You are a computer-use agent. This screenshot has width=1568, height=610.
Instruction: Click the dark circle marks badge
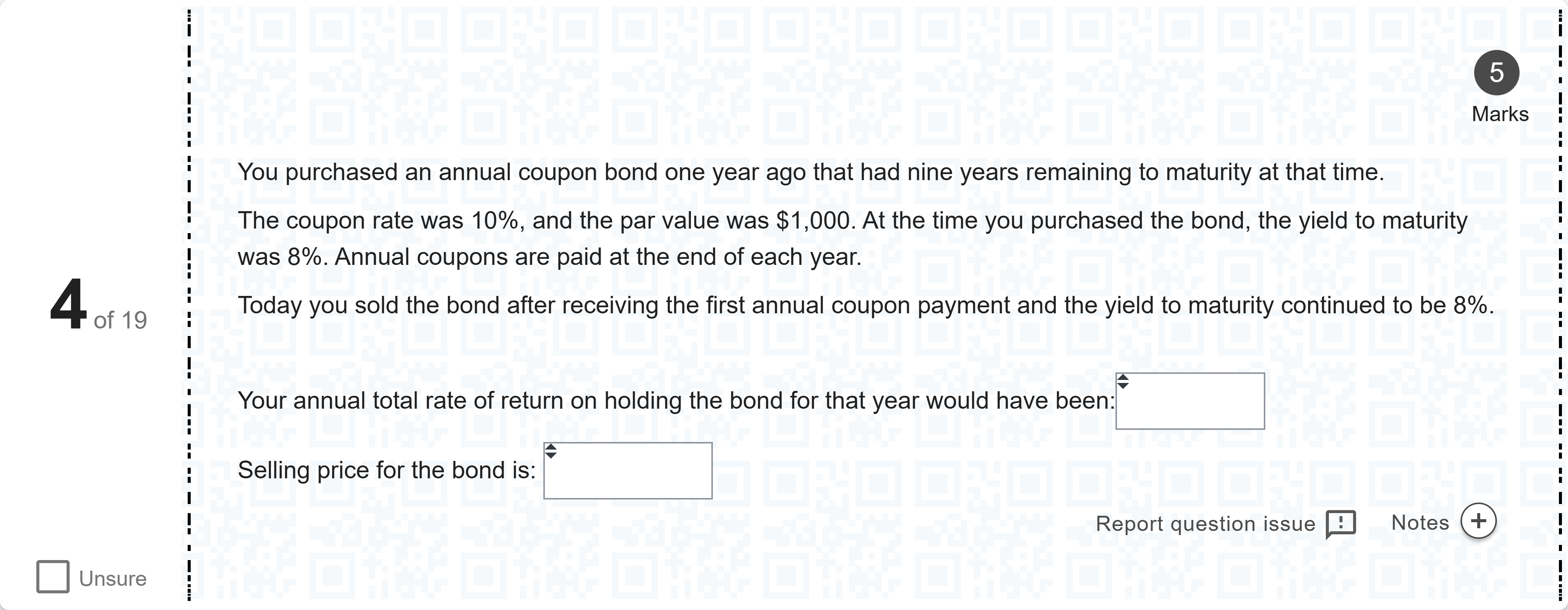click(x=1496, y=73)
